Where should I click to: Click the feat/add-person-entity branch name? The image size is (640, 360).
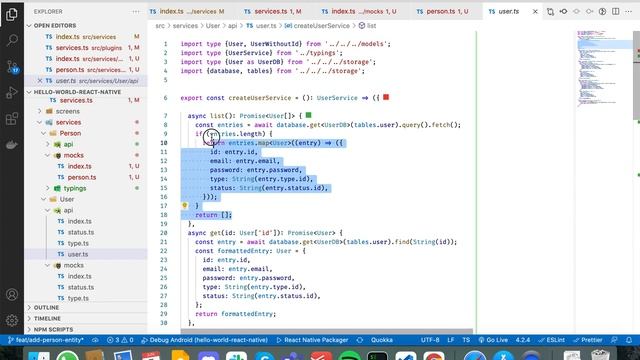coord(46,340)
